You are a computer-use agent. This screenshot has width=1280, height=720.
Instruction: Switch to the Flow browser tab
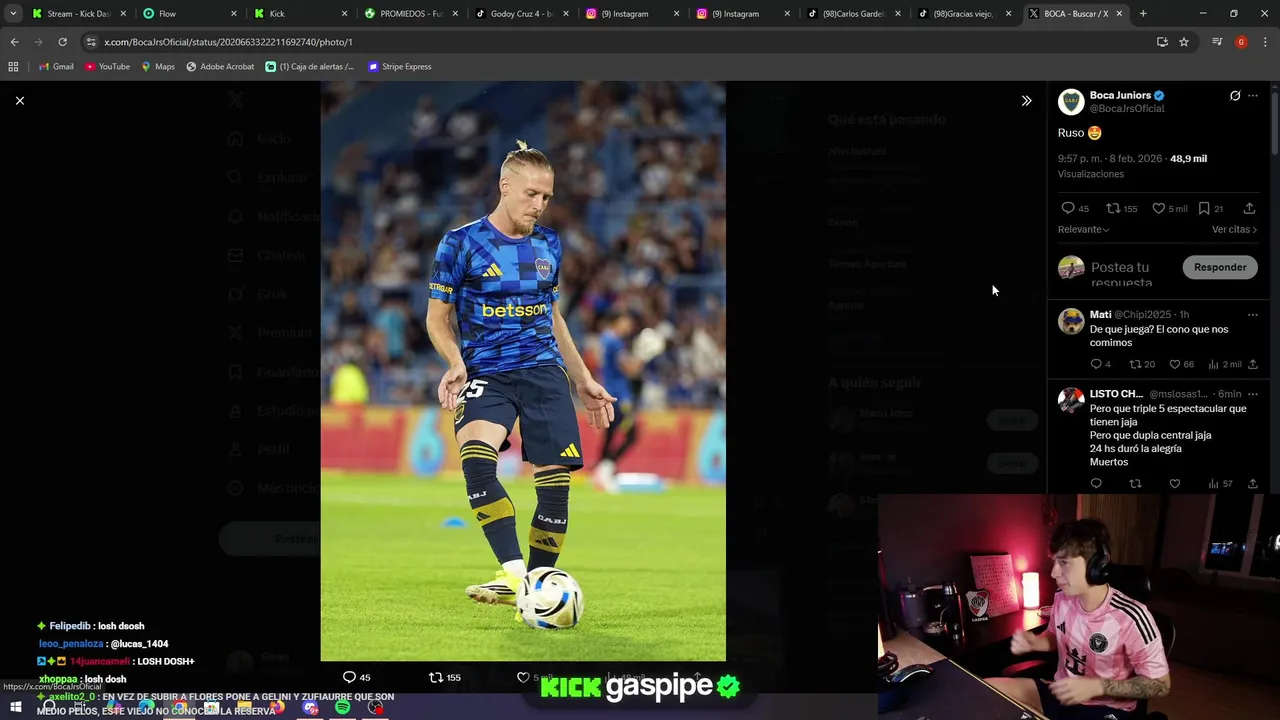pyautogui.click(x=189, y=14)
